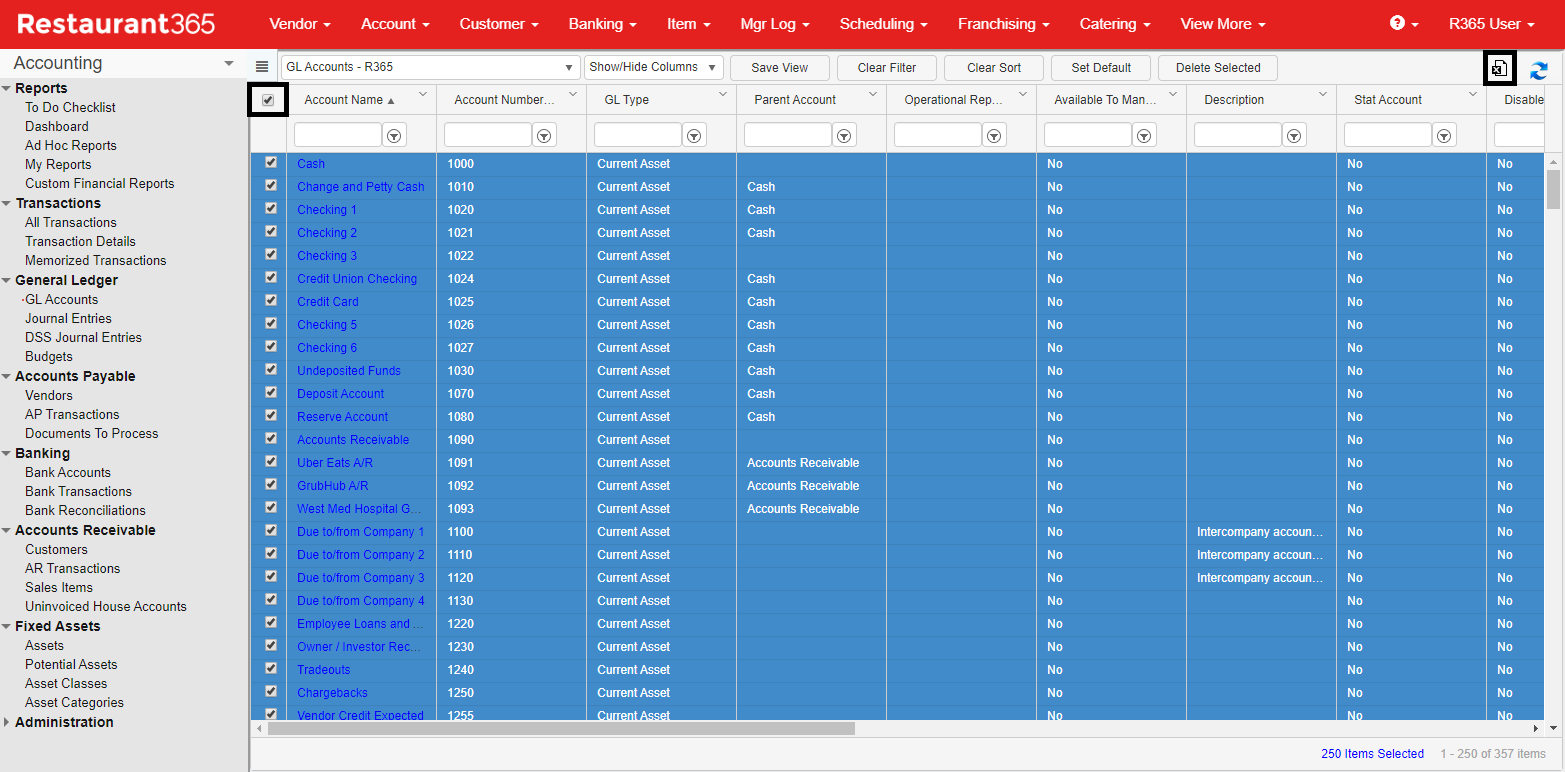Click the Clear Filter button
Screen dimensions: 1565x772
(887, 68)
